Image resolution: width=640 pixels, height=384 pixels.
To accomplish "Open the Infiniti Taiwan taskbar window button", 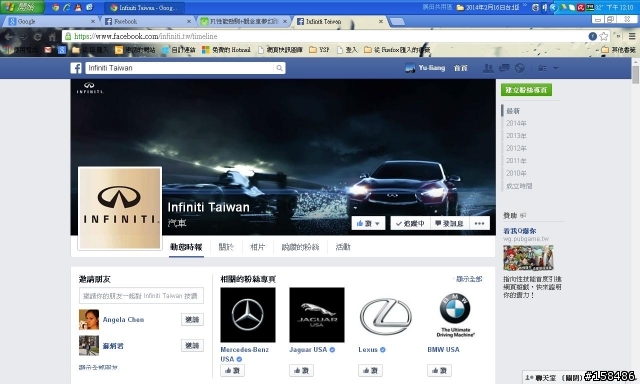I will tap(144, 7).
